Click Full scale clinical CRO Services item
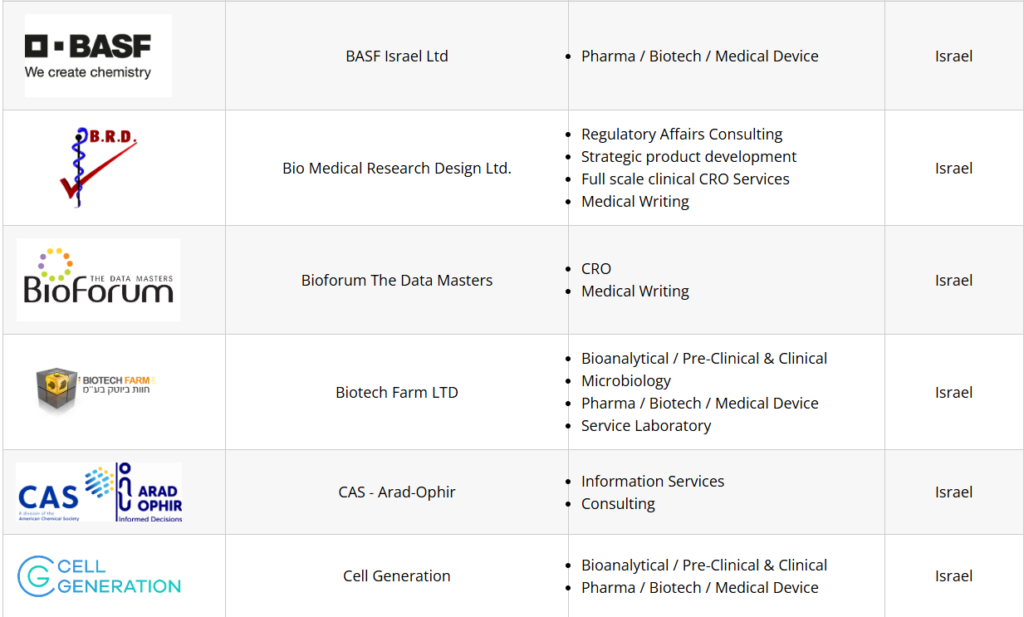The image size is (1024, 617). (x=685, y=179)
